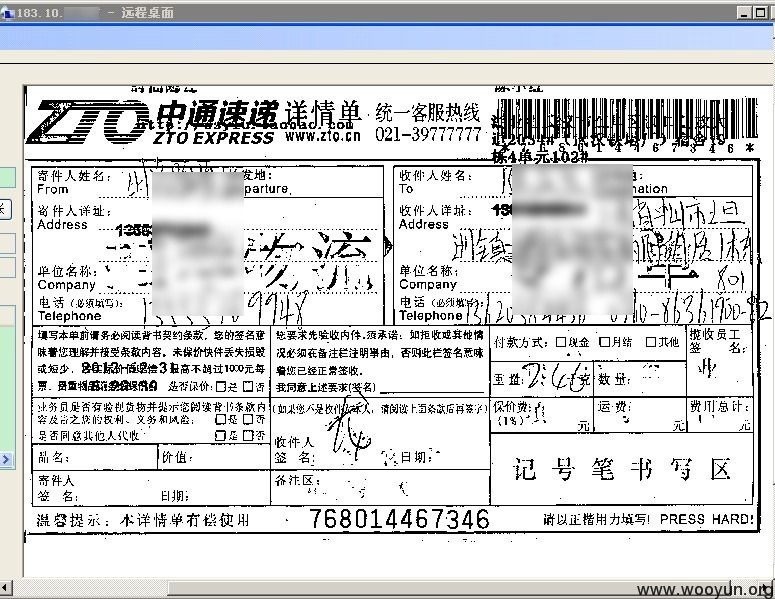Click the 中通速递 heading text
Screen dimensions: 775x599
coord(217,114)
